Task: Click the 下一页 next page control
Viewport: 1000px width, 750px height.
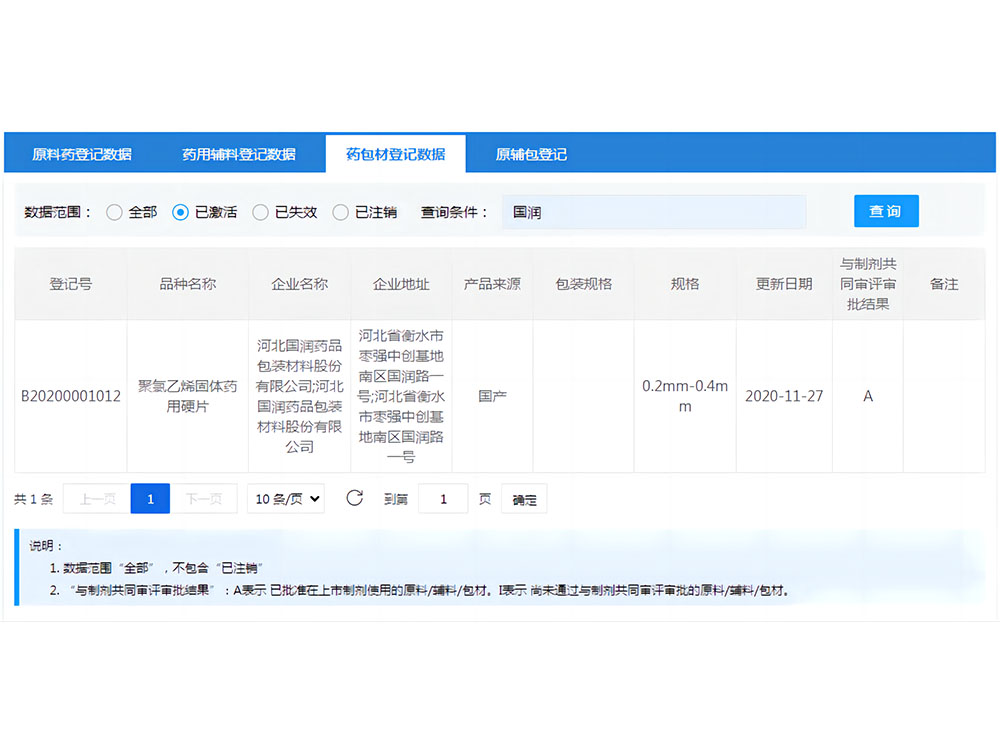Action: (x=205, y=498)
